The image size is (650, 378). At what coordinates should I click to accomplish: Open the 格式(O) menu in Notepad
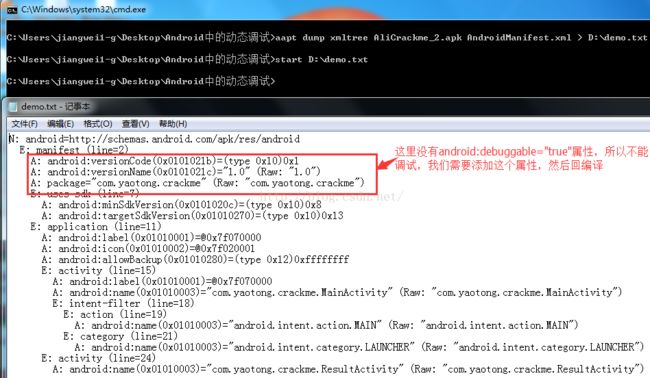coord(98,124)
